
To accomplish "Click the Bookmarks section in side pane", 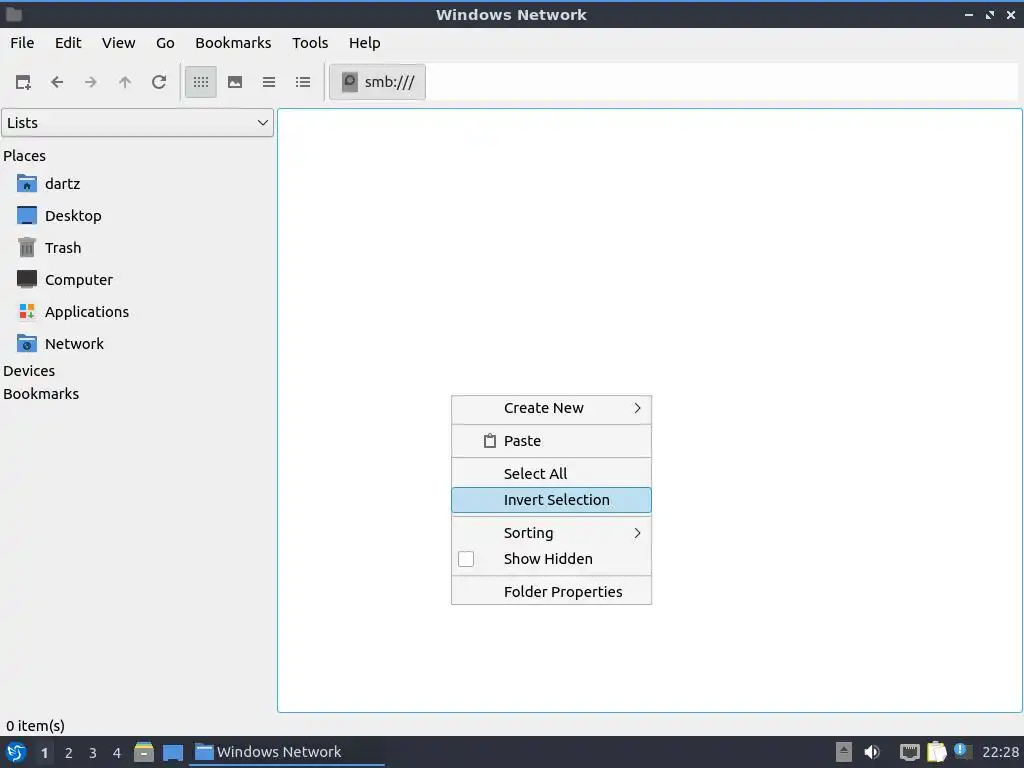I will pyautogui.click(x=40, y=394).
